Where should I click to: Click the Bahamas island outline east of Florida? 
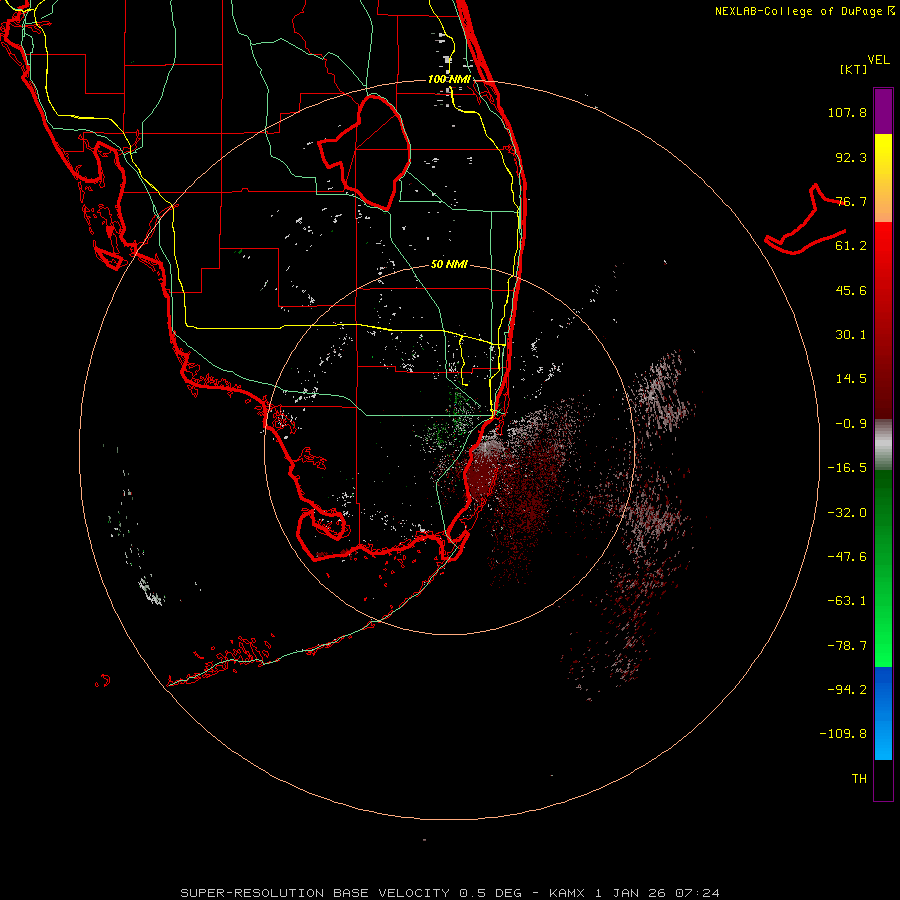805,220
